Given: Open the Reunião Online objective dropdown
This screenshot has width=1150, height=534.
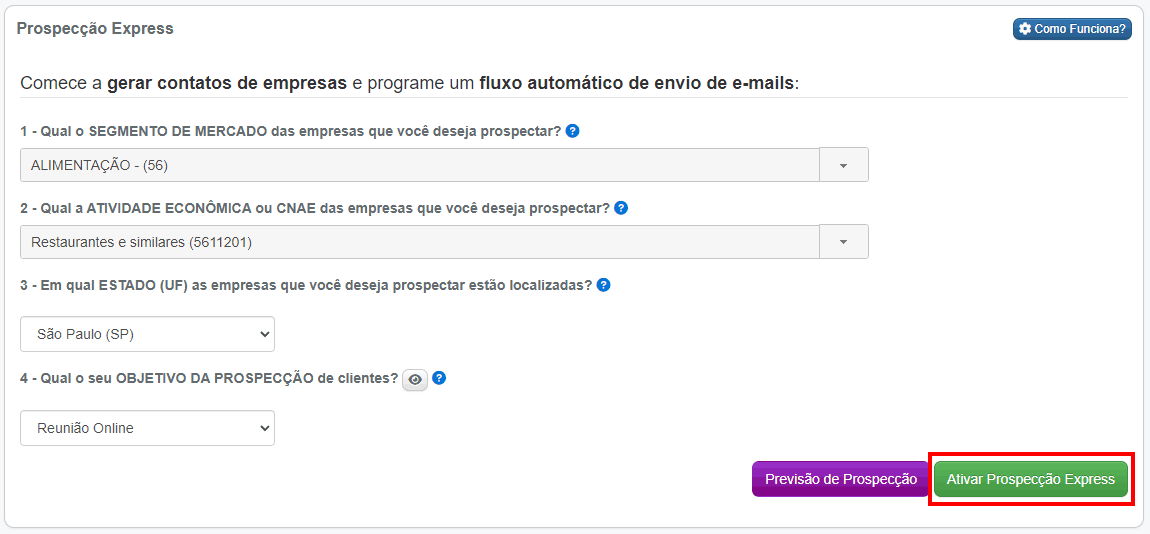Looking at the screenshot, I should [x=147, y=428].
